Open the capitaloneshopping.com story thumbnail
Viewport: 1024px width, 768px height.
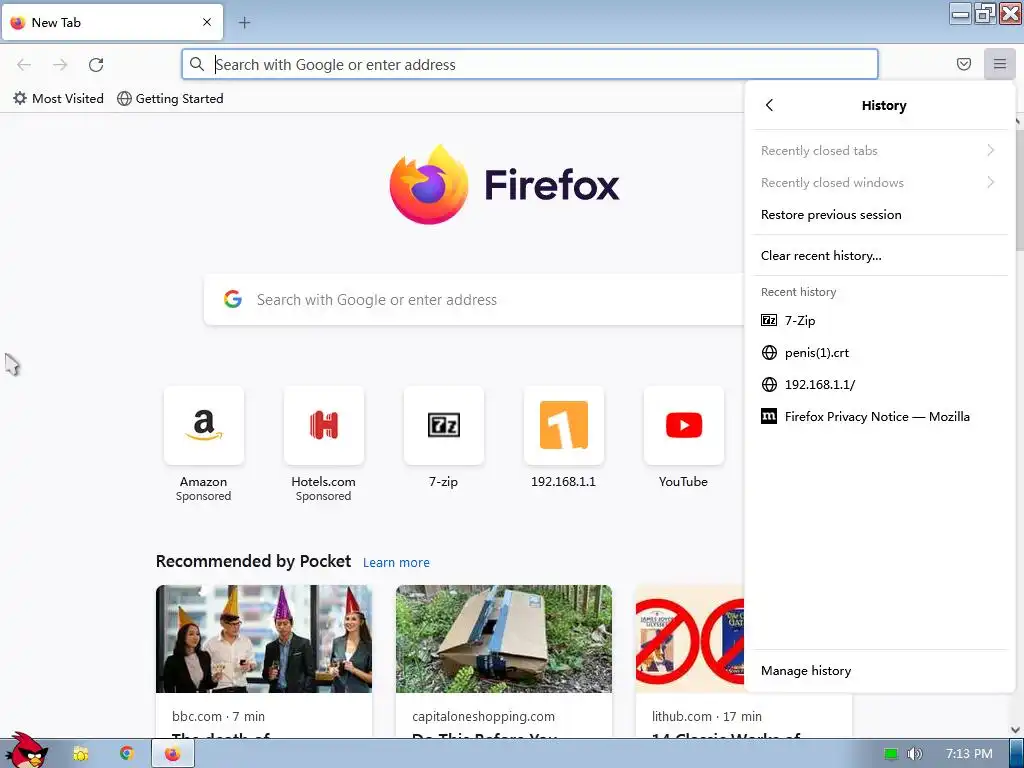tap(504, 639)
